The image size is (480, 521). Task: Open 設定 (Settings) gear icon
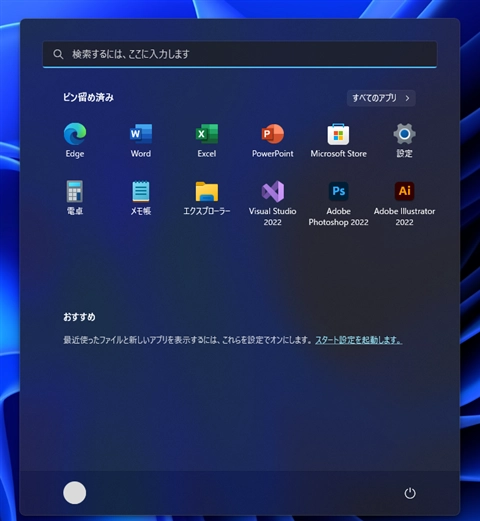(404, 140)
